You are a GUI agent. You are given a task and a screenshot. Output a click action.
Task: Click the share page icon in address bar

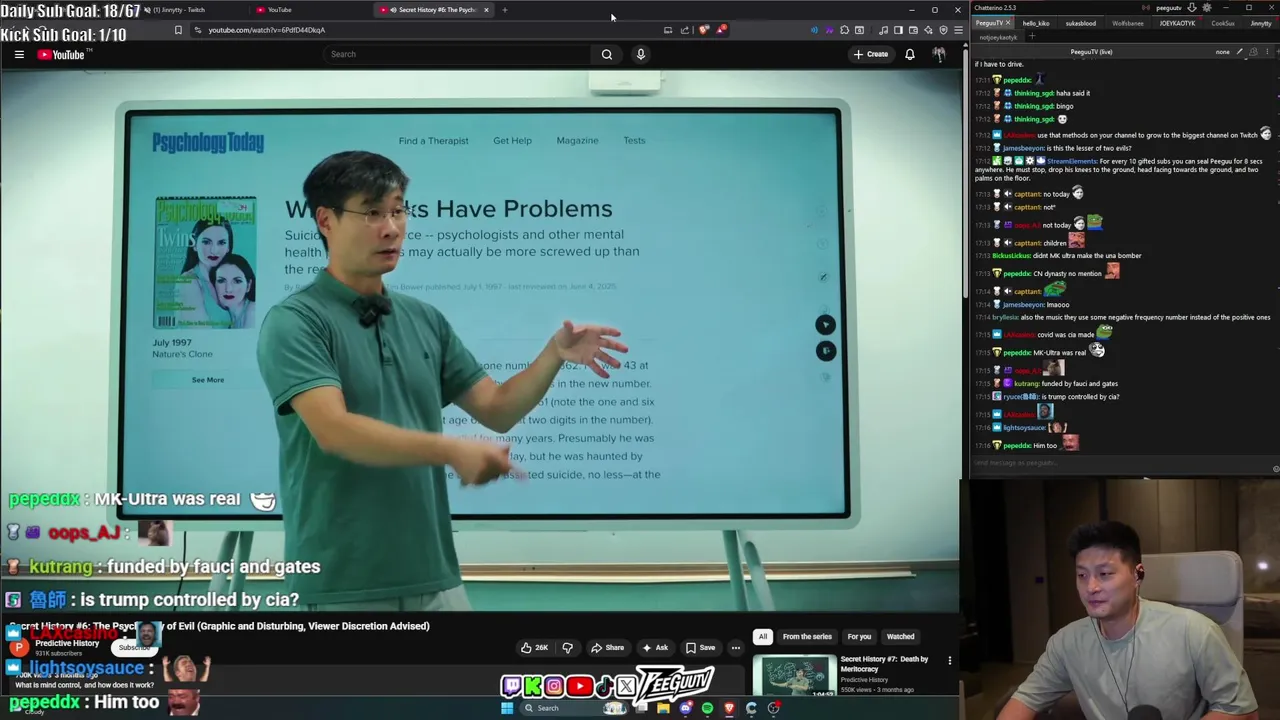click(x=685, y=30)
